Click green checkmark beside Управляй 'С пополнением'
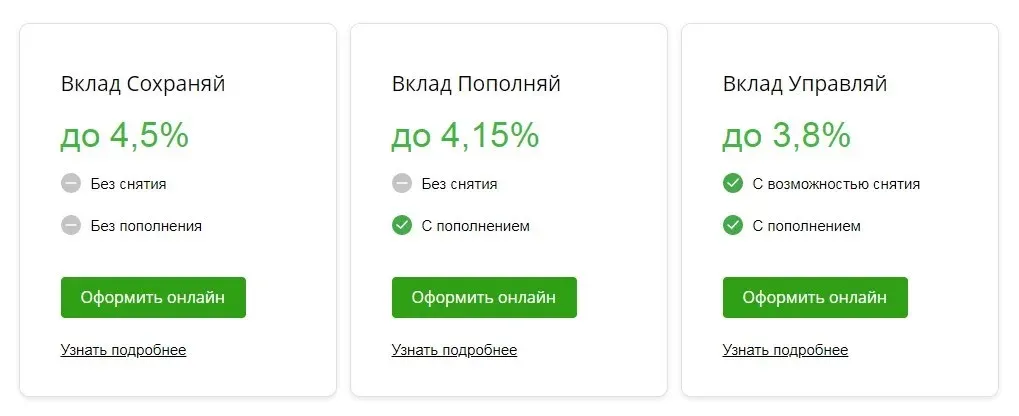Screen dimensions: 1019x416 (732, 226)
